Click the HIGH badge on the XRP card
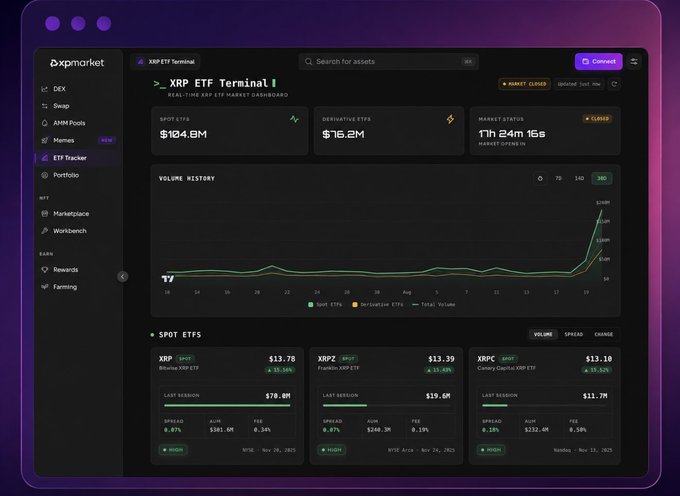The width and height of the screenshot is (680, 496). click(173, 450)
